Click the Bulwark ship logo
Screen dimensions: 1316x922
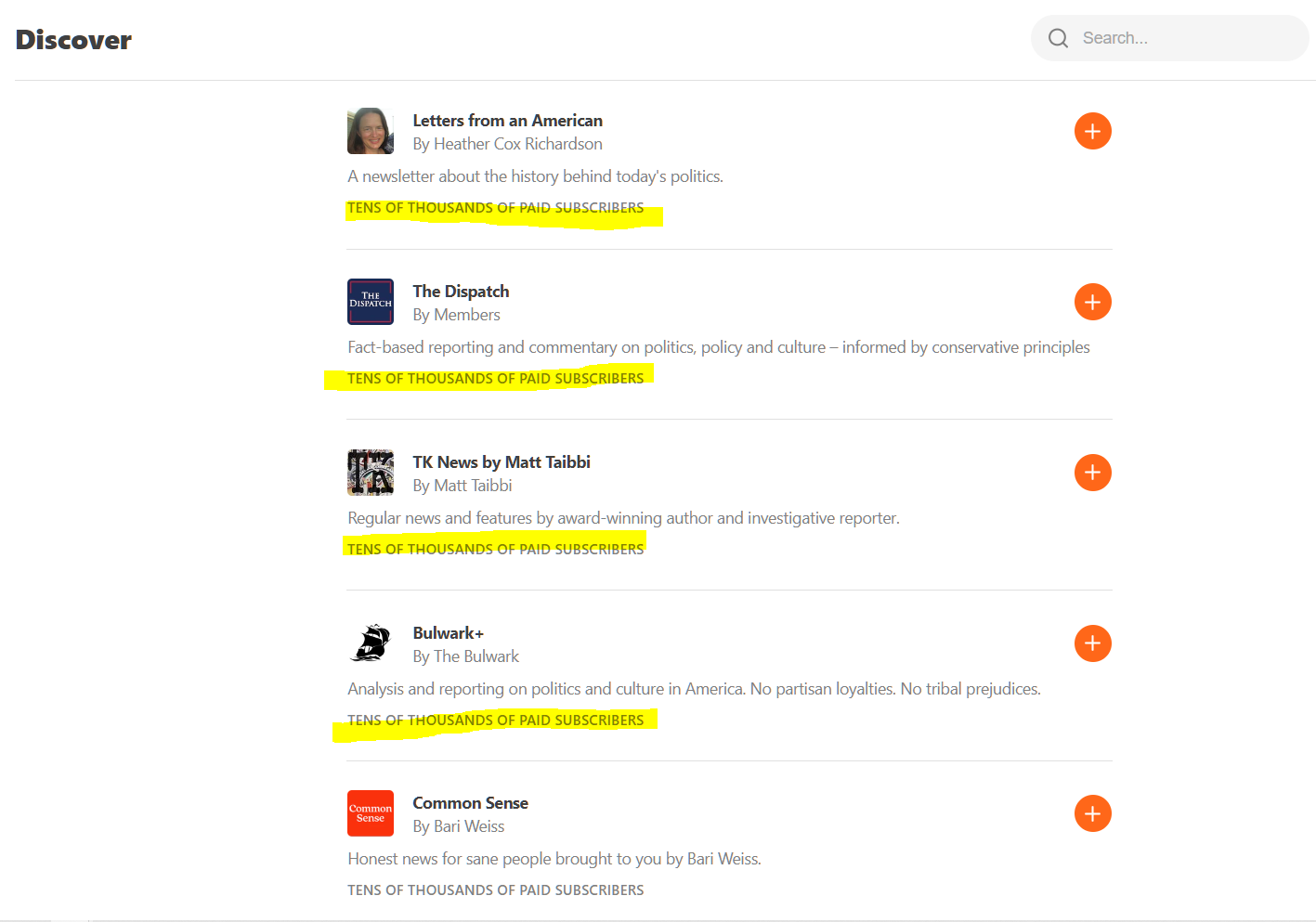(x=371, y=643)
